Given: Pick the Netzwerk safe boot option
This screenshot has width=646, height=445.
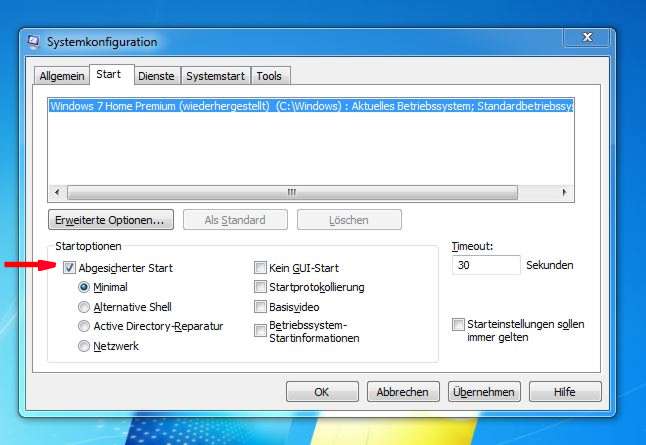Looking at the screenshot, I should [84, 346].
